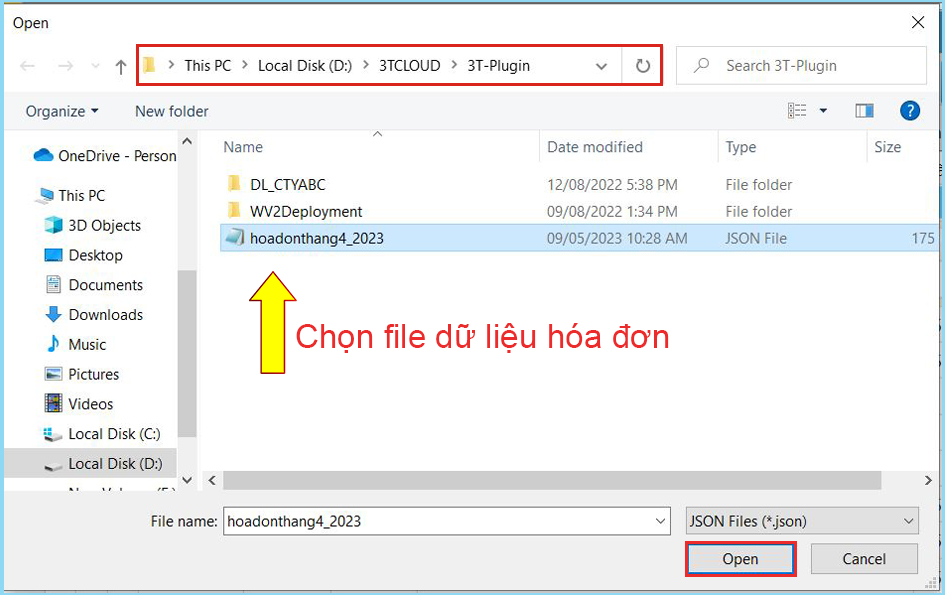Select the hoadonthang4_2023 JSON file
The height and width of the screenshot is (595, 945).
pyautogui.click(x=316, y=238)
